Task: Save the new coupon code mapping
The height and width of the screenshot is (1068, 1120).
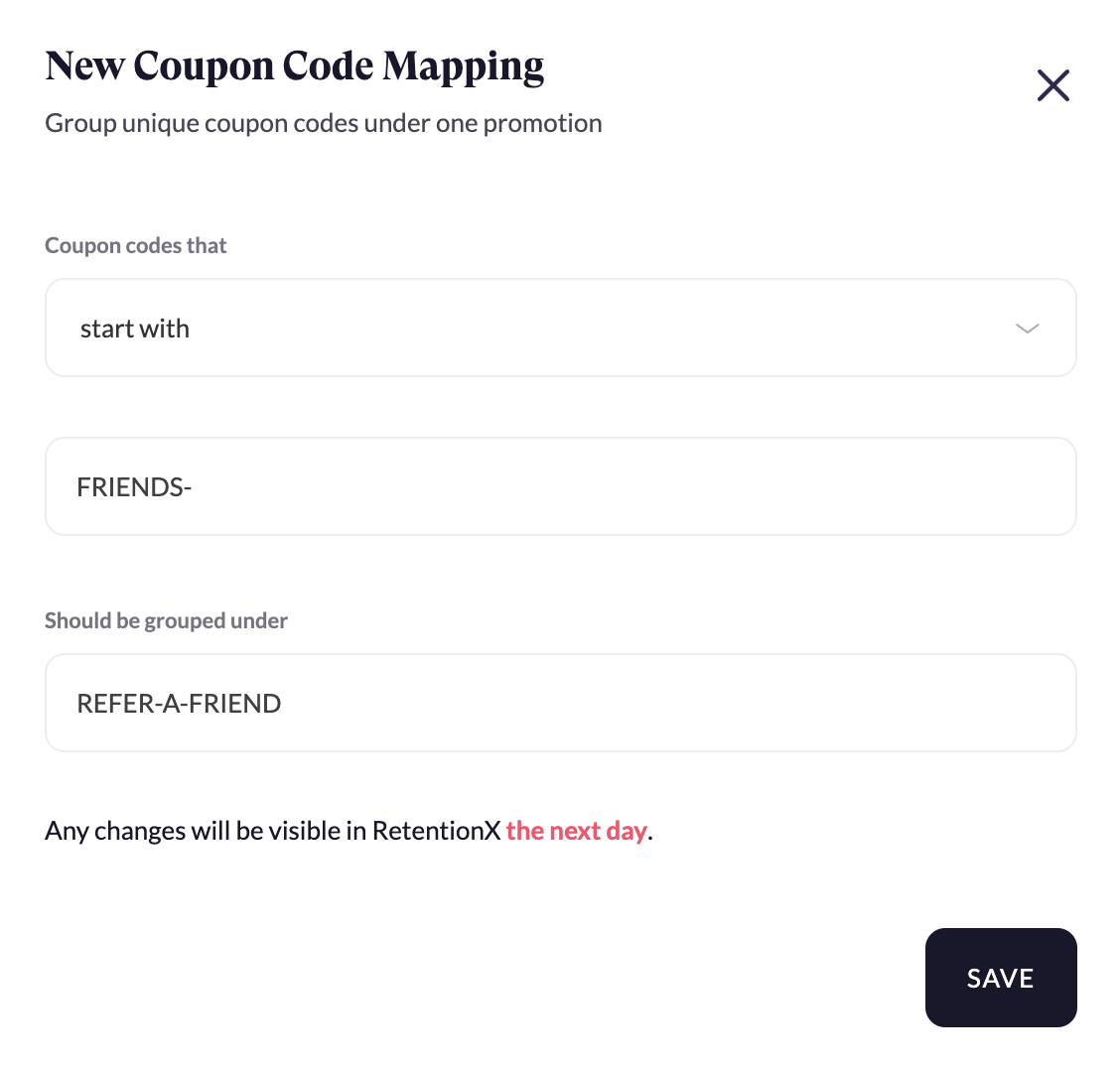Action: [x=1001, y=978]
